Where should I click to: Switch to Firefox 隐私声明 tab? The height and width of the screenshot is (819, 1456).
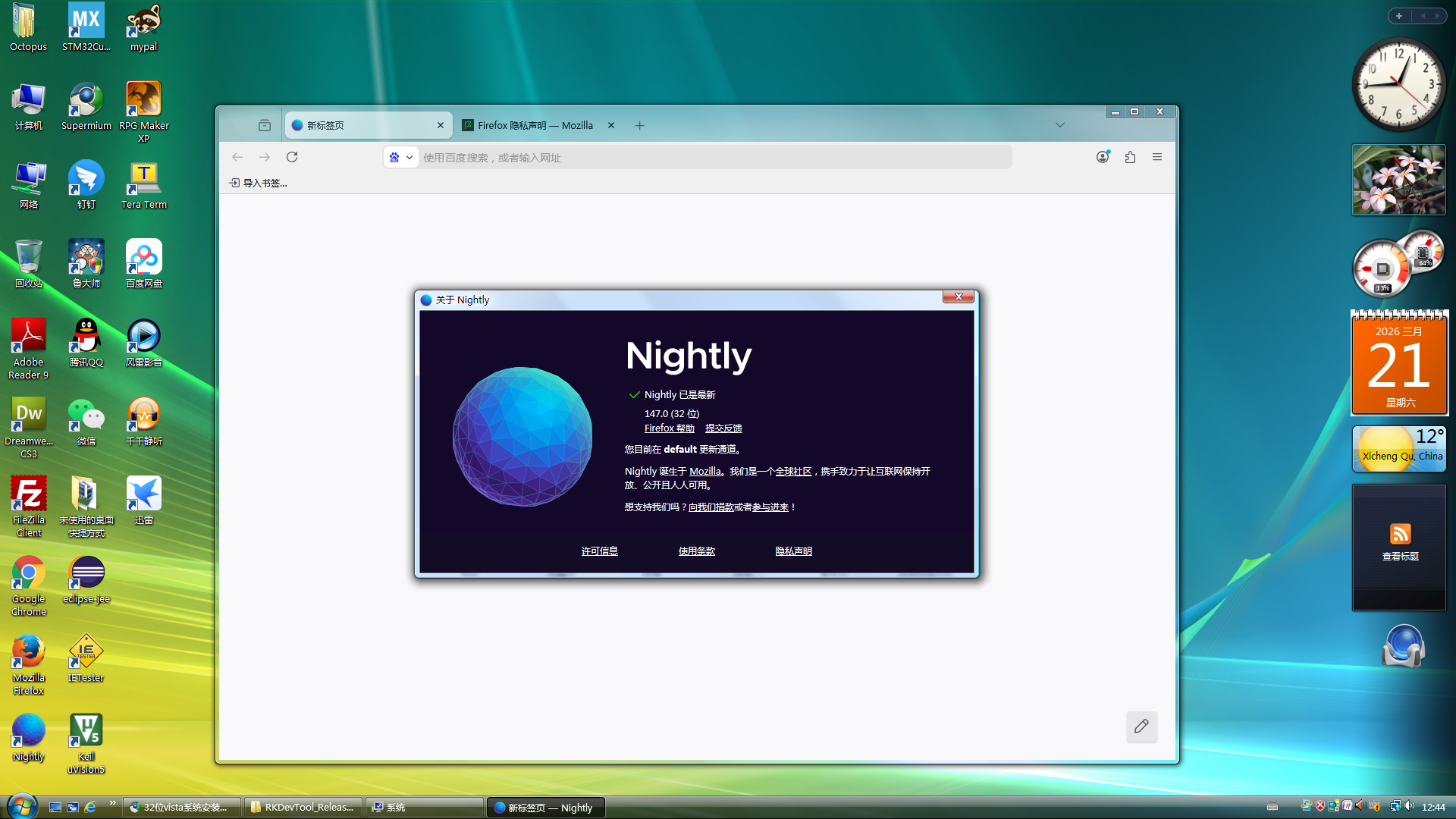click(x=535, y=125)
